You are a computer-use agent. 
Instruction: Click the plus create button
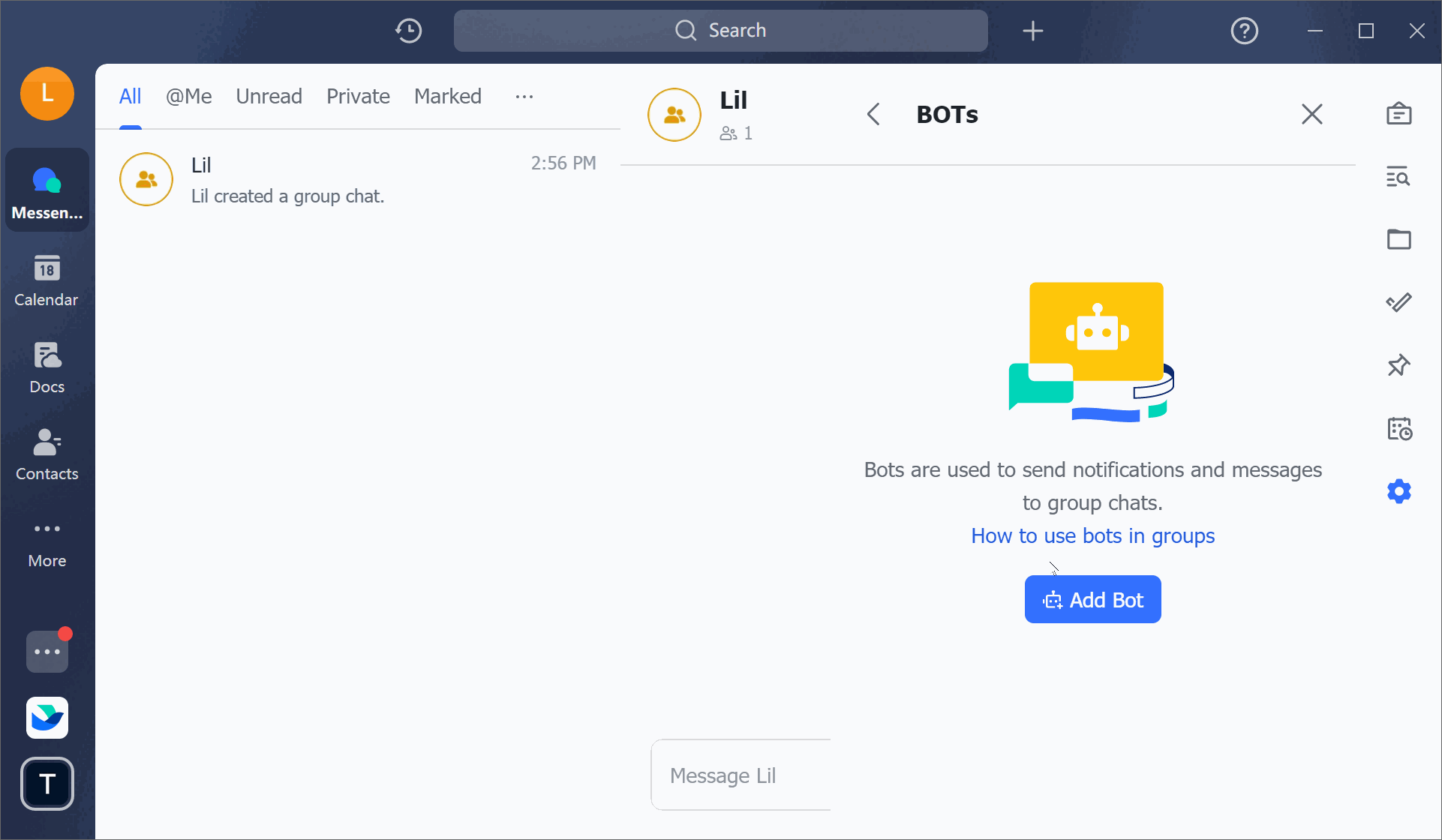1033,31
